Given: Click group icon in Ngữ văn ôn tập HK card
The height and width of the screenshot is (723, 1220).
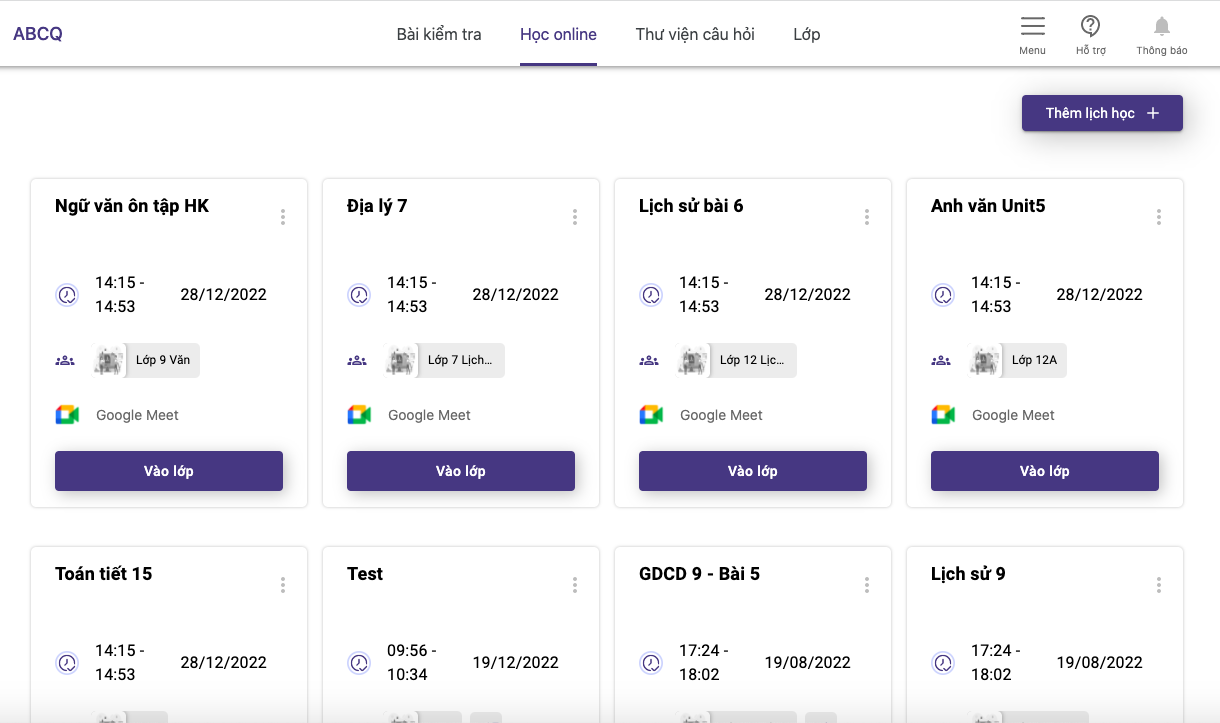Looking at the screenshot, I should (66, 360).
